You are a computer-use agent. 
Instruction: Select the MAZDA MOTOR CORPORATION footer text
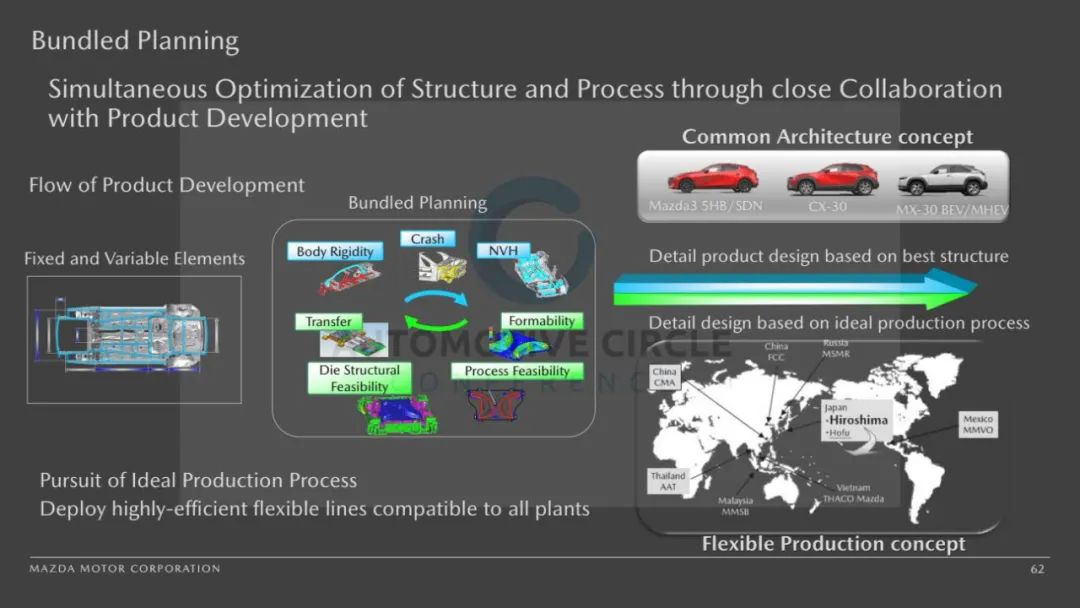click(125, 569)
